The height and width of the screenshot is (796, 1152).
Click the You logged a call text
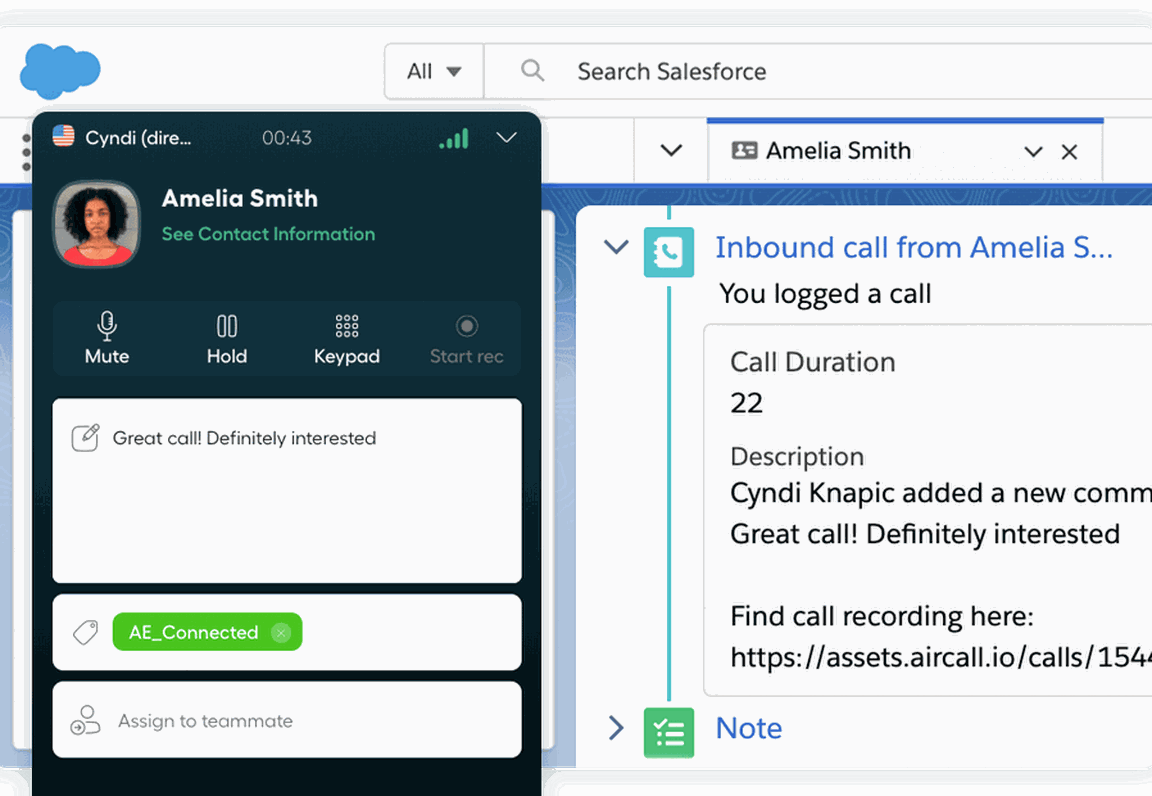click(x=825, y=294)
